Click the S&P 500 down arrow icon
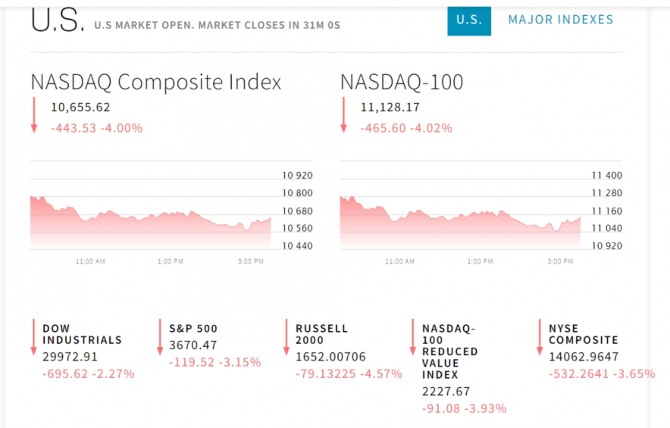 click(160, 340)
